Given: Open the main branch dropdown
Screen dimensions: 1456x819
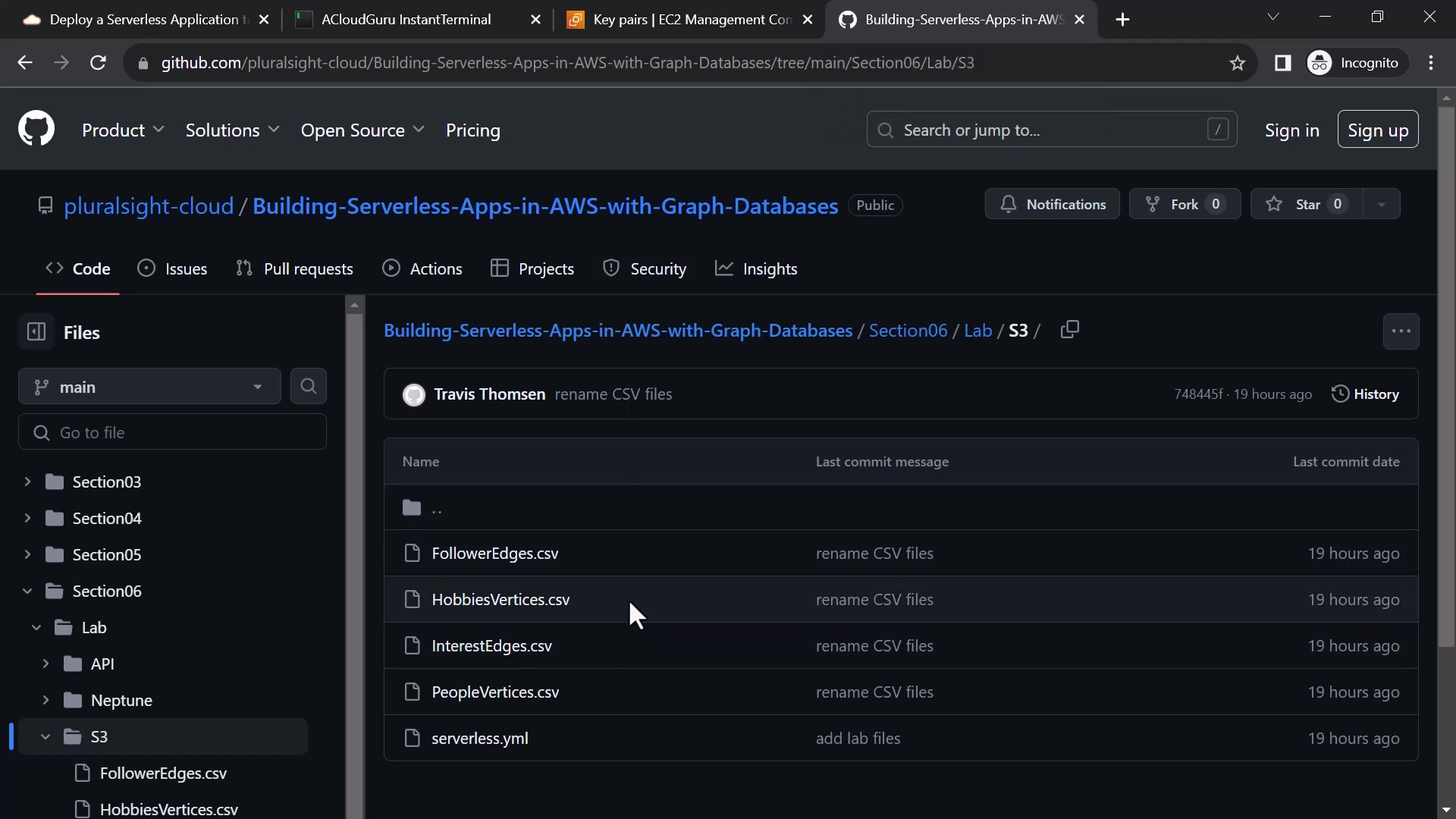Looking at the screenshot, I should point(149,387).
